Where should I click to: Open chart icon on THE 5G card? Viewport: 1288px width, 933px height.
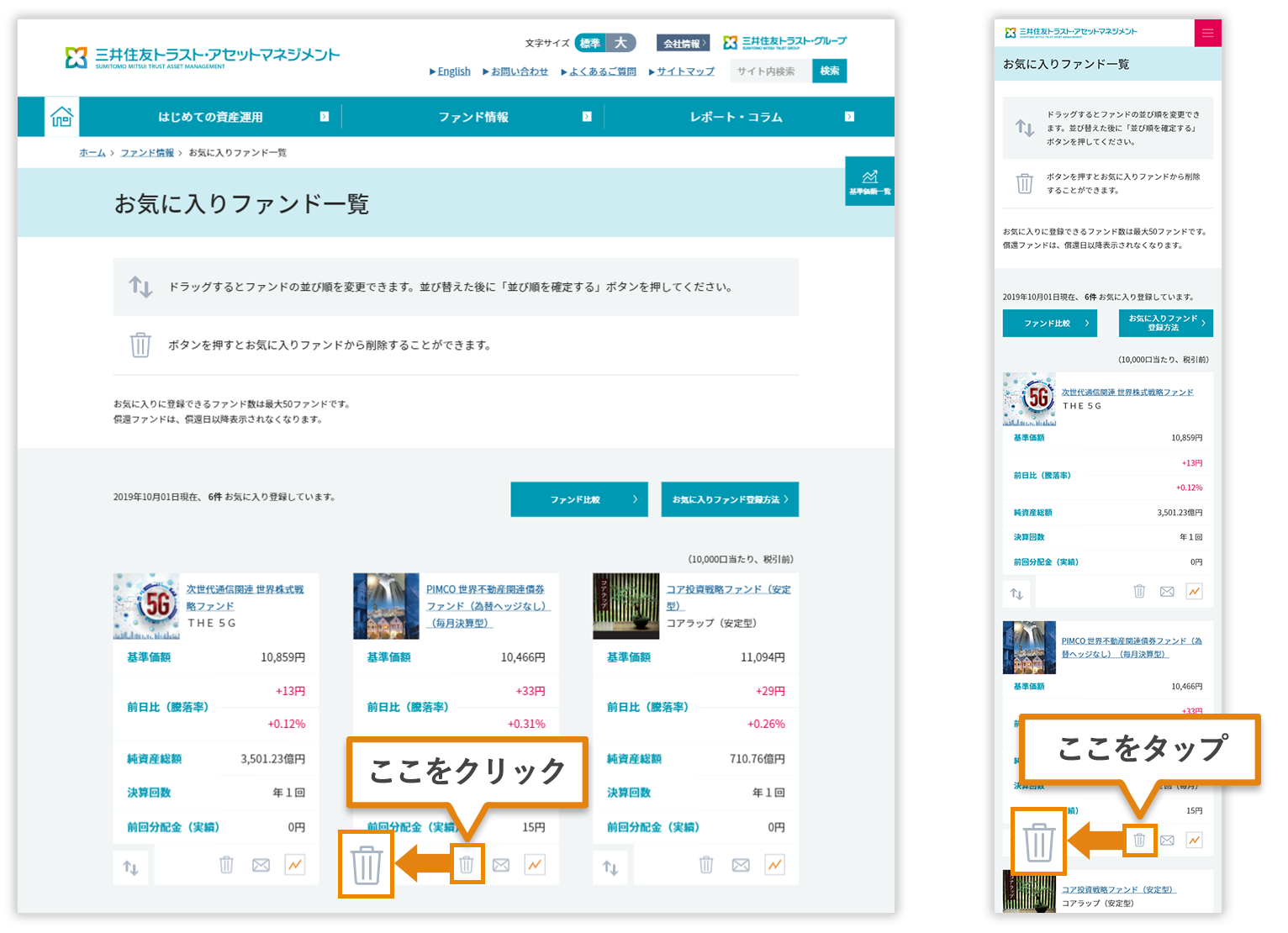[x=295, y=864]
